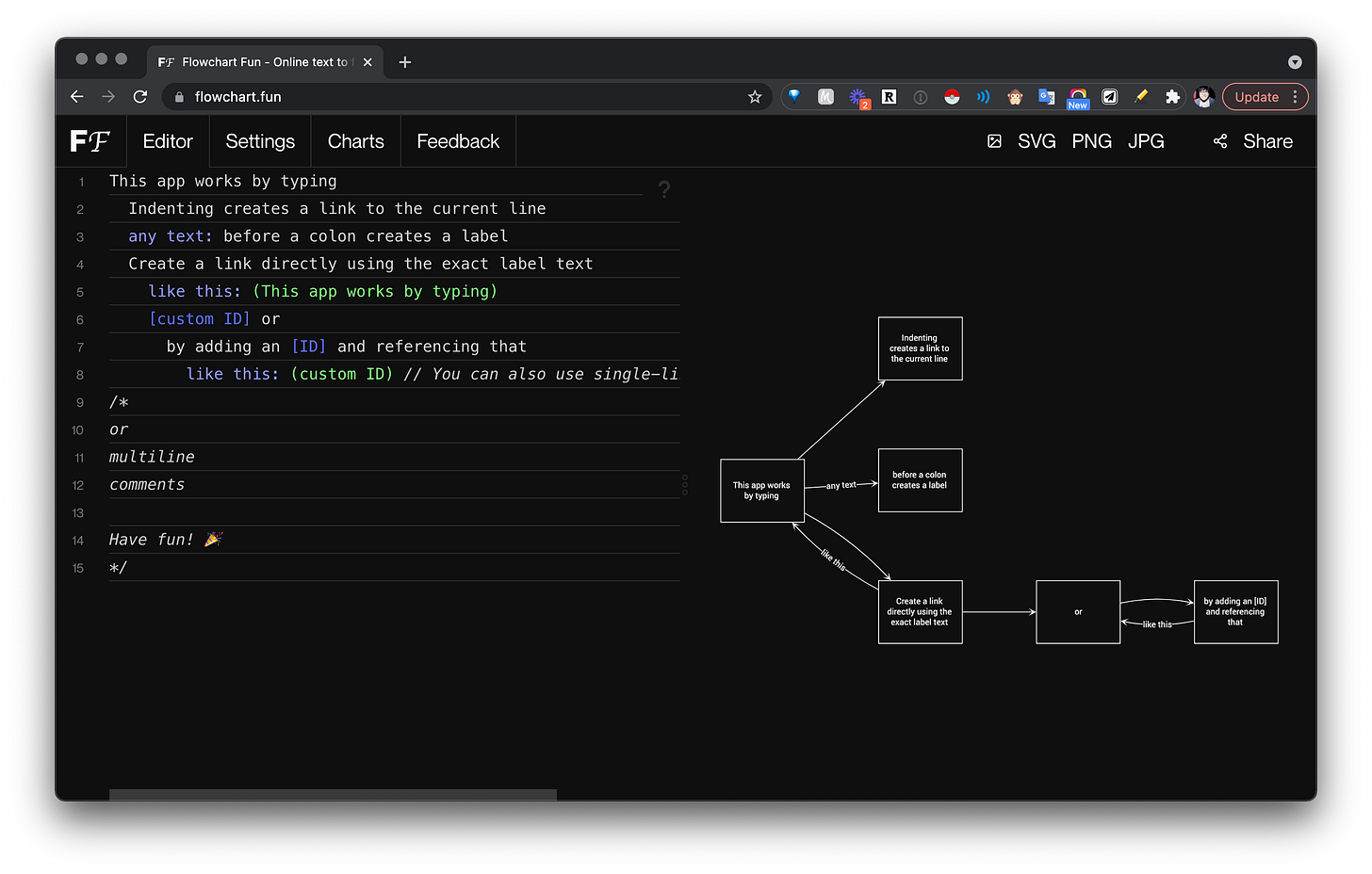Open the tab search dropdown arrow

[x=1295, y=62]
